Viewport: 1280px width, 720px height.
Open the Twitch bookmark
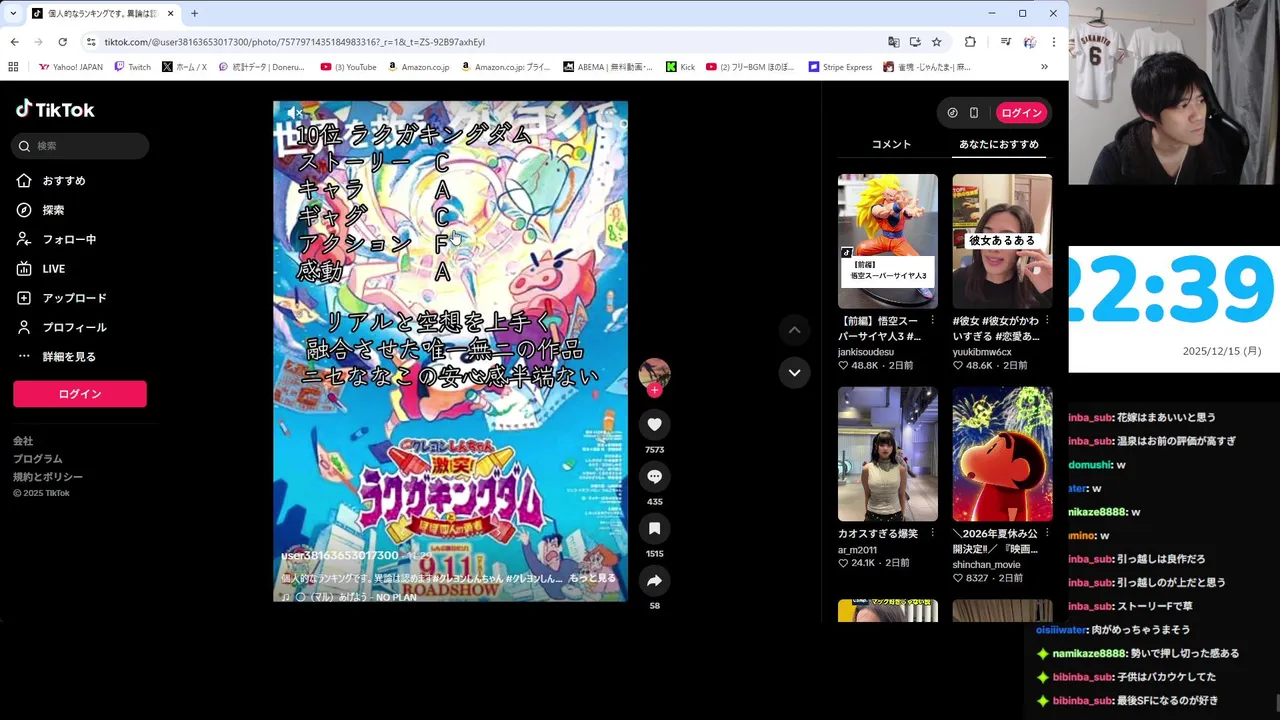pyautogui.click(x=133, y=67)
